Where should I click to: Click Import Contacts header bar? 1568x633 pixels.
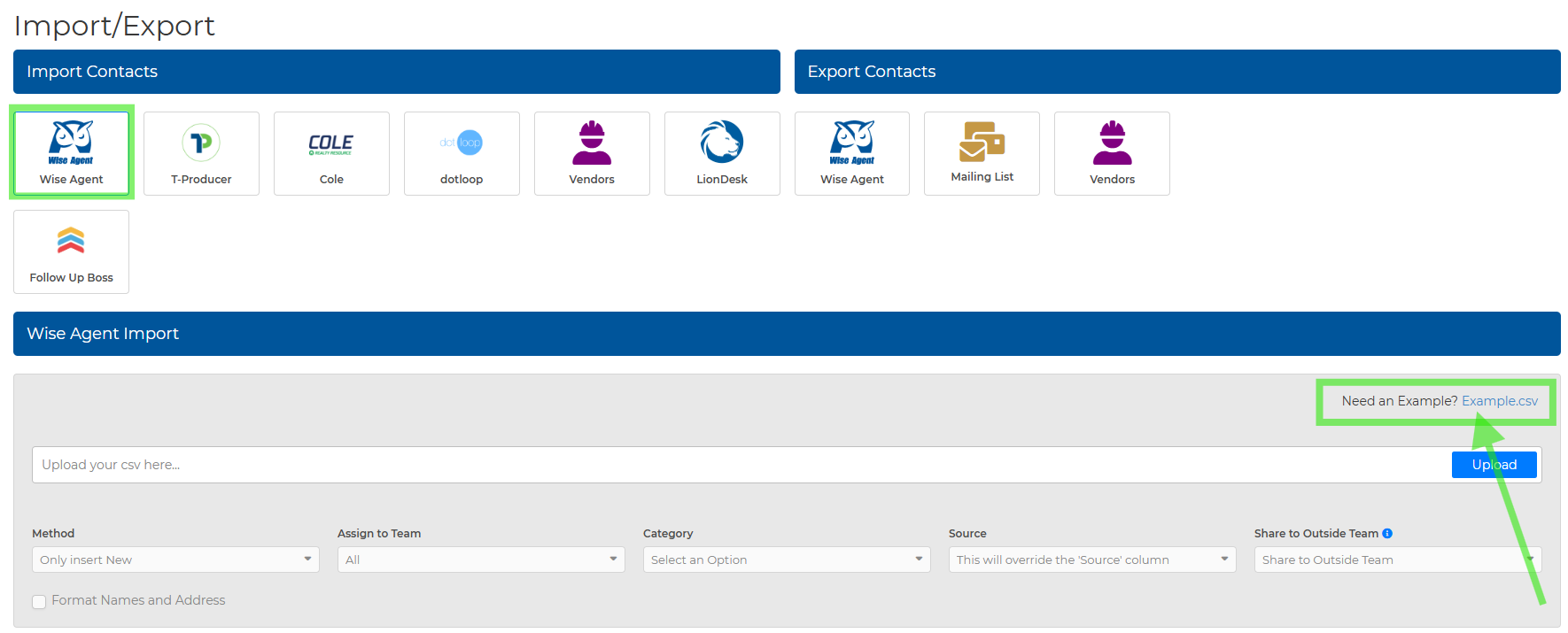[397, 72]
